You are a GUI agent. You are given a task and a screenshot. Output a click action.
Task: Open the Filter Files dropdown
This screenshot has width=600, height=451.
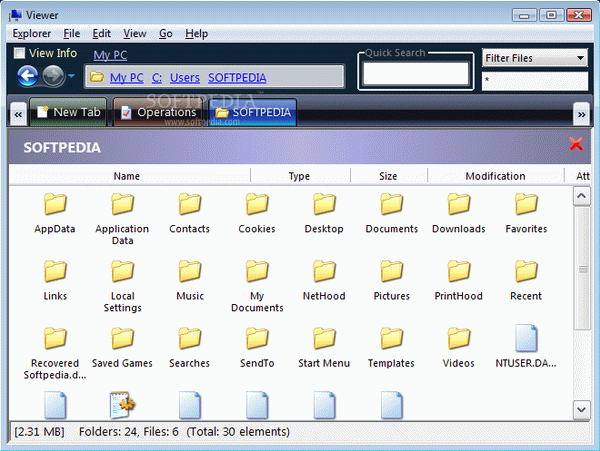535,58
